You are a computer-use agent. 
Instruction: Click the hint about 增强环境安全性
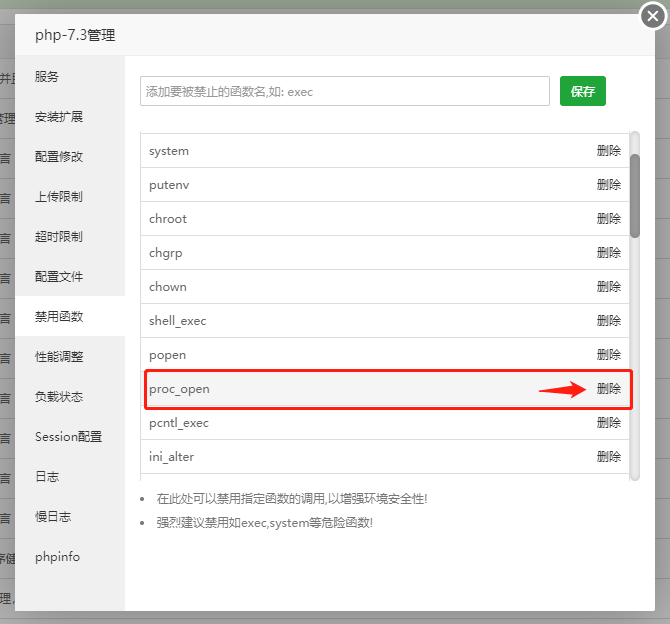tap(292, 499)
